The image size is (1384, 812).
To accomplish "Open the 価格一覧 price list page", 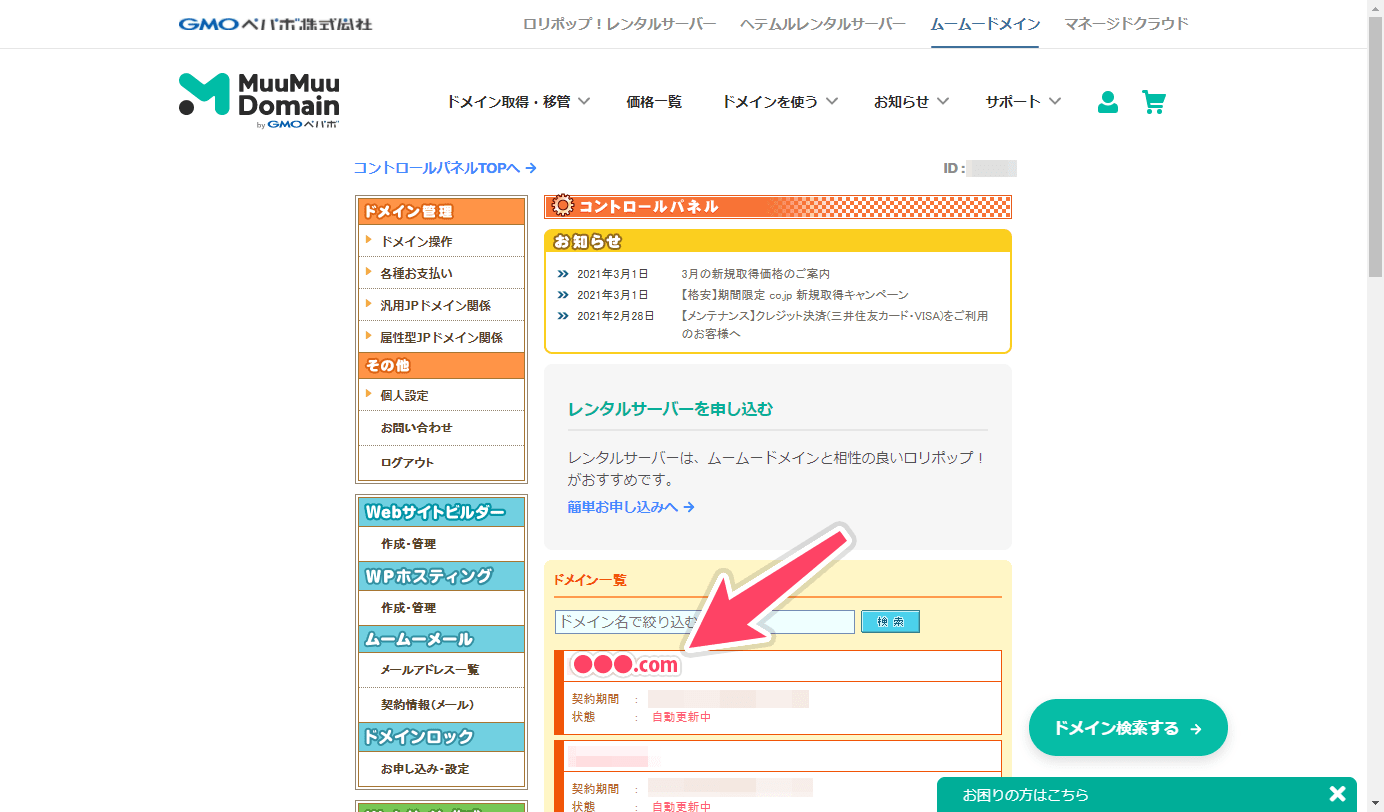I will pos(654,101).
